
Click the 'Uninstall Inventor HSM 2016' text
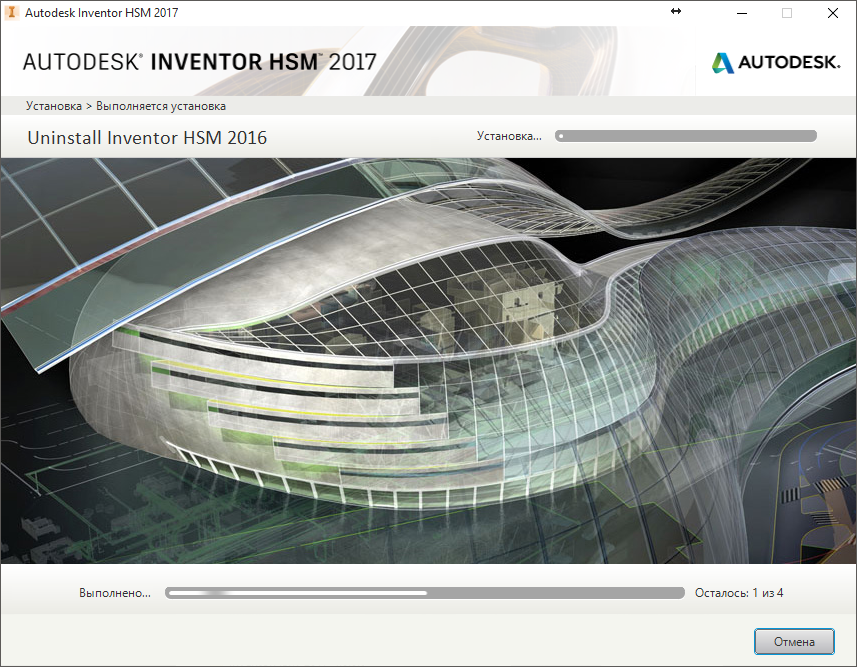[147, 138]
